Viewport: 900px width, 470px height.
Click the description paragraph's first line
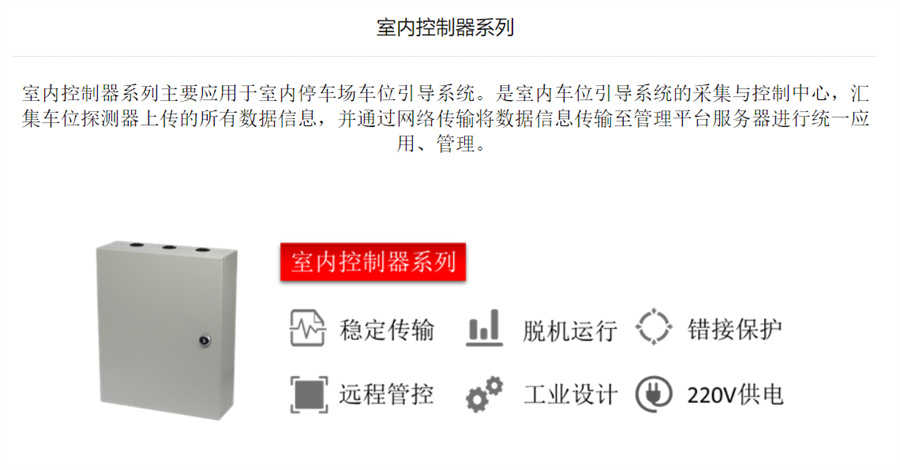[x=445, y=93]
